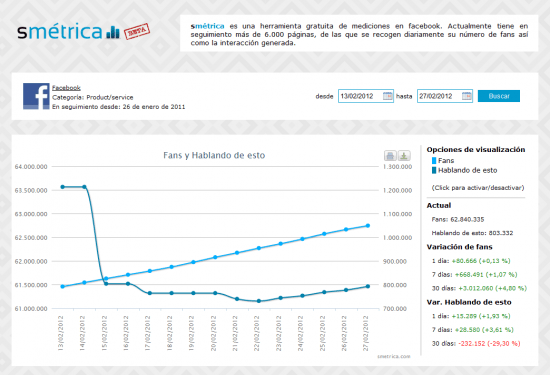Click the Facebook page logo thumbnail
The width and height of the screenshot is (550, 375).
[x=36, y=96]
